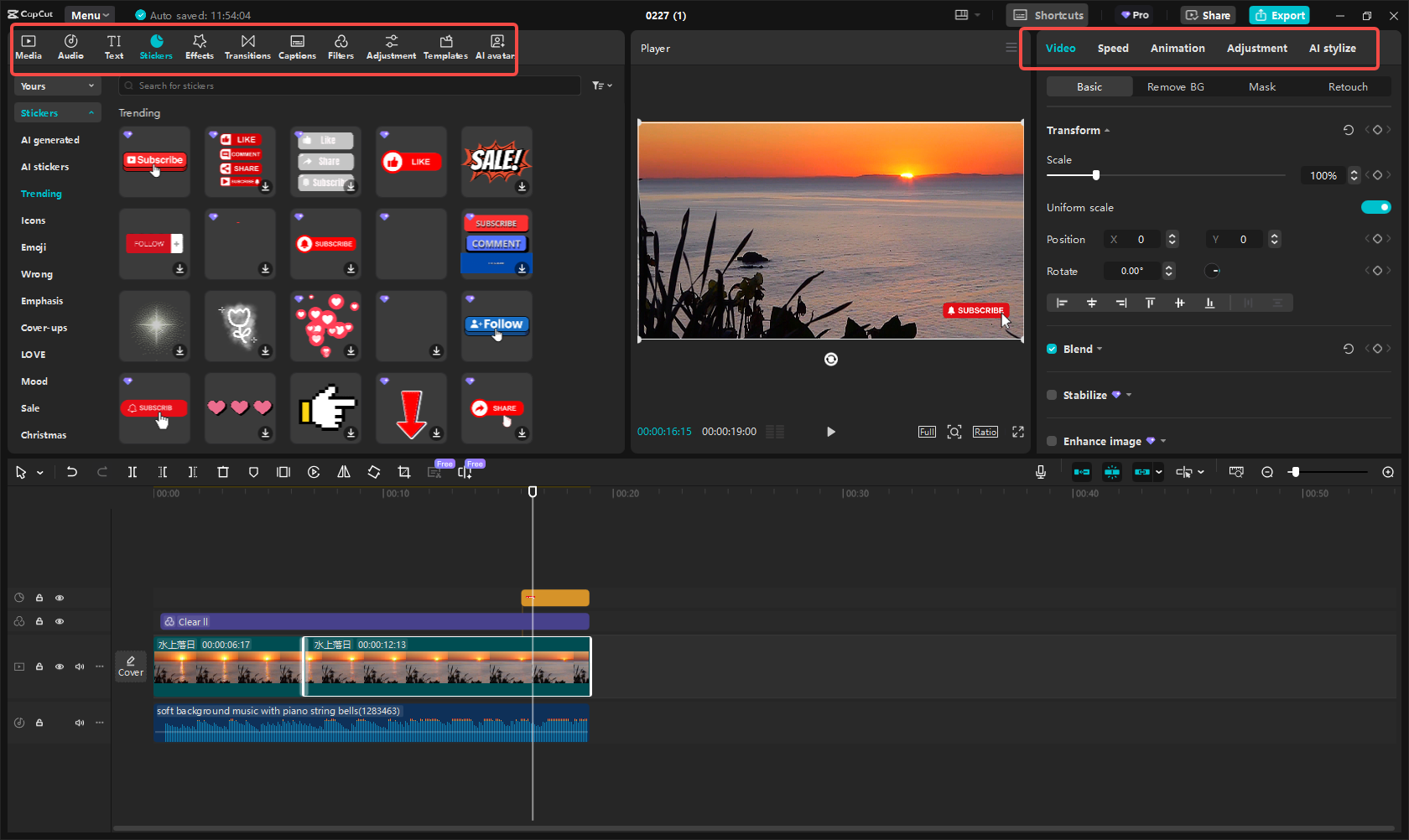Image resolution: width=1409 pixels, height=840 pixels.
Task: Open the Remove BG tab
Action: pyautogui.click(x=1175, y=87)
